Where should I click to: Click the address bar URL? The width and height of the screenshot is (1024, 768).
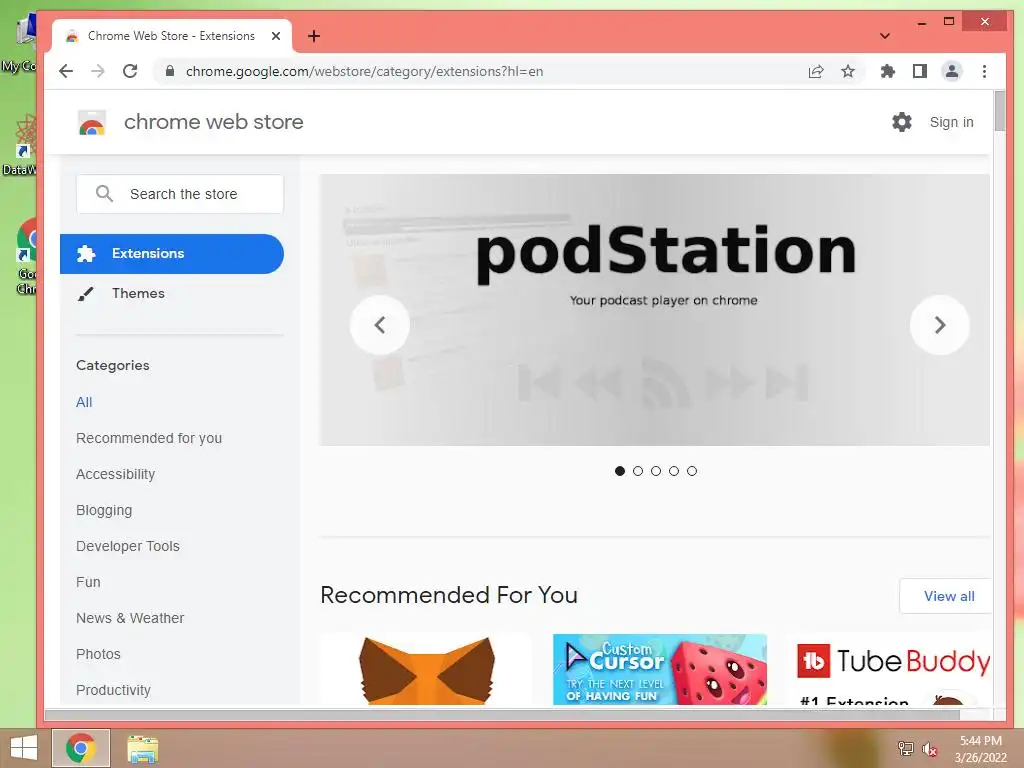click(364, 71)
